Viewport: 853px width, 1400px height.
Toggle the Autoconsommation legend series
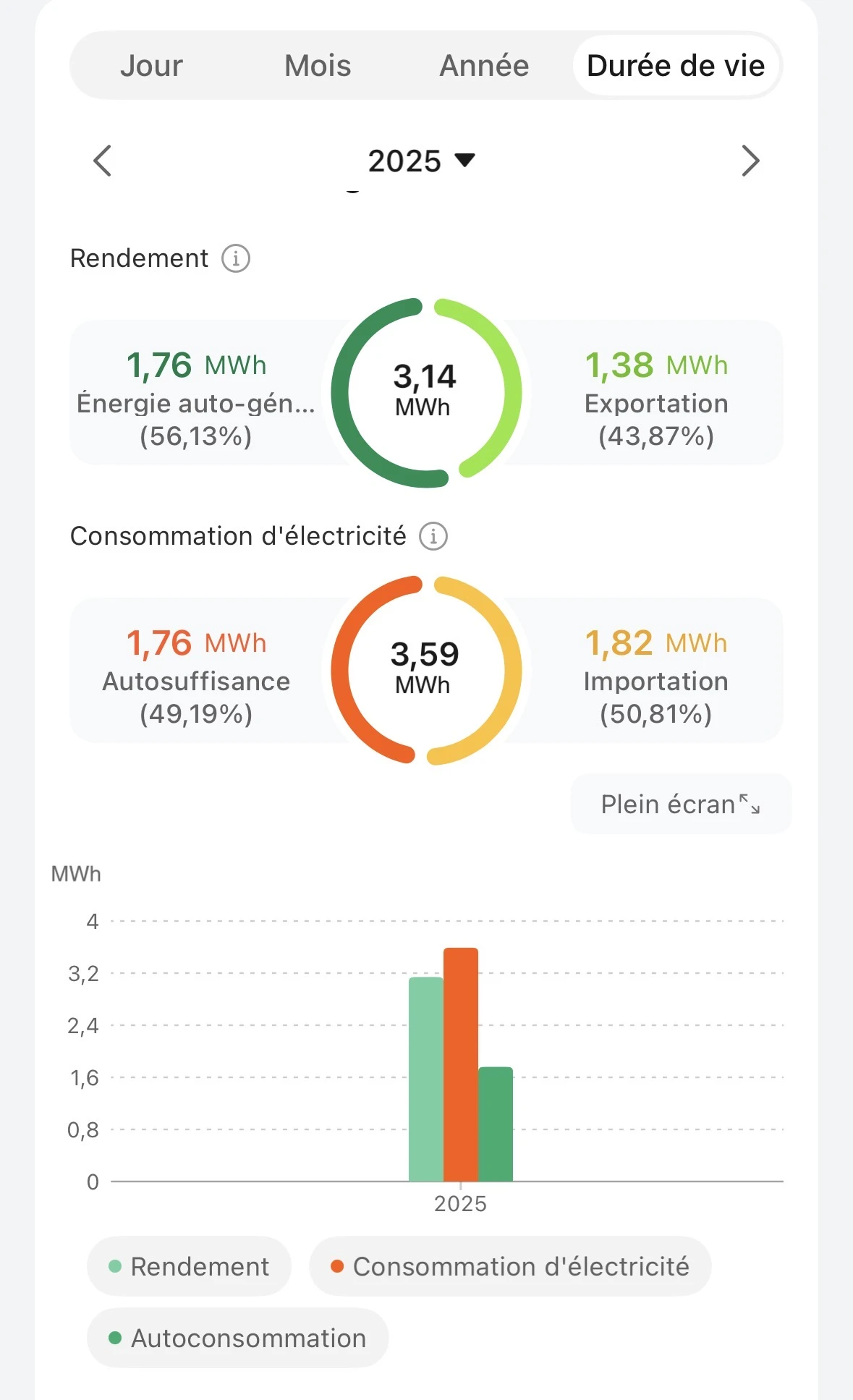(237, 1339)
